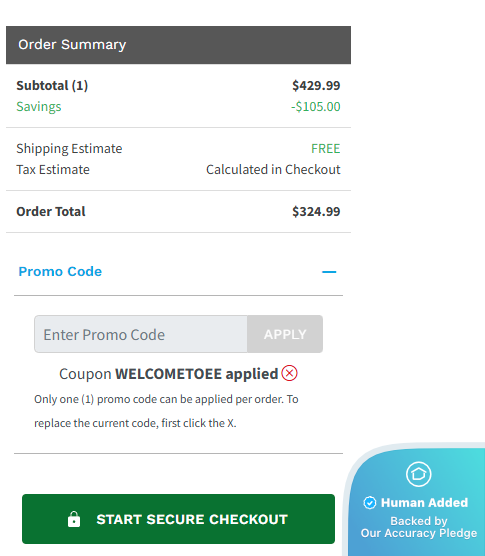Click the Tax Estimate label
Image resolution: width=485 pixels, height=556 pixels.
click(x=53, y=169)
